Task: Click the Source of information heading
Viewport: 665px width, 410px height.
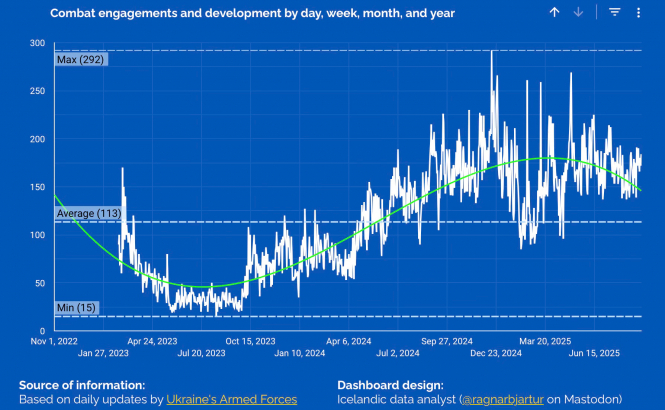Action: 81,384
